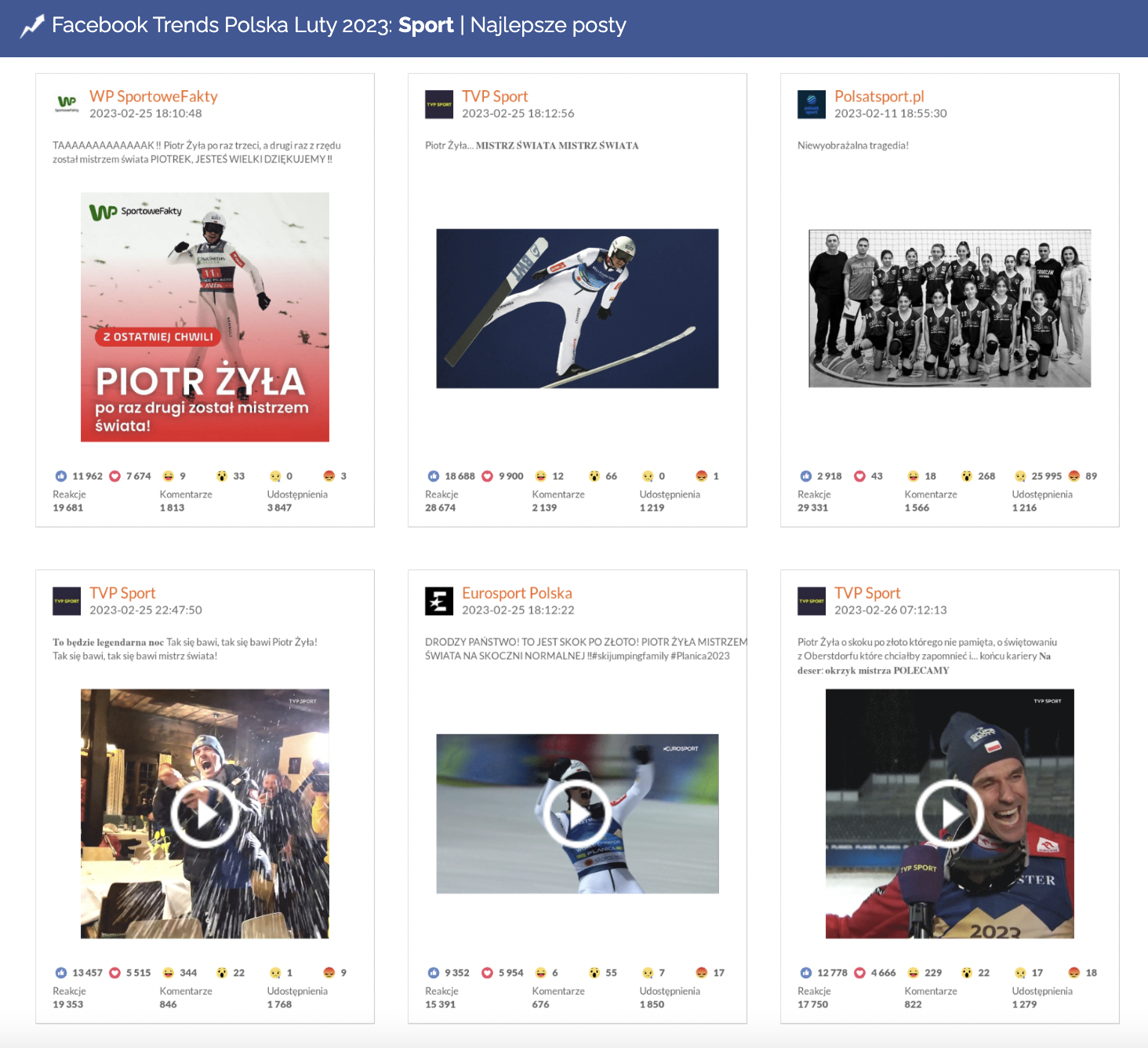1148x1048 pixels.
Task: Play the Piotr Żyła interview video
Action: [950, 814]
